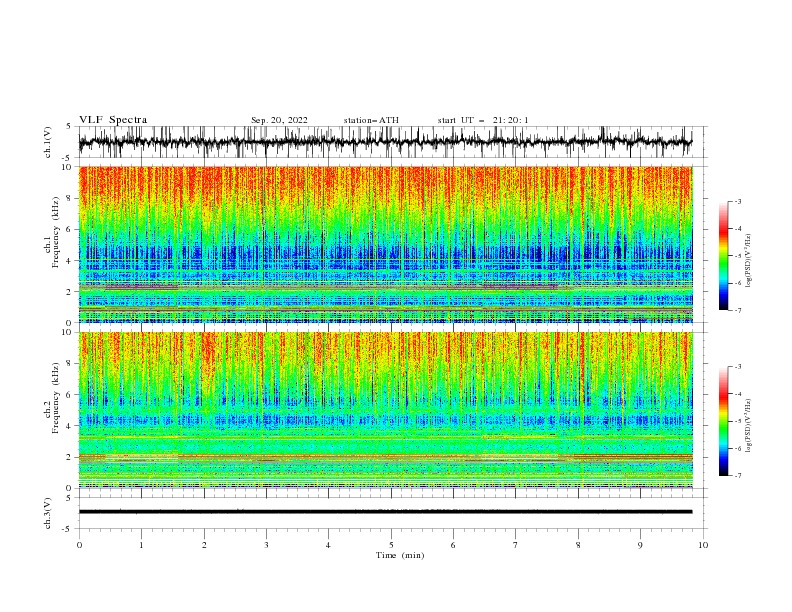Click time axis tick label "1"
792x612 pixels.
141,545
